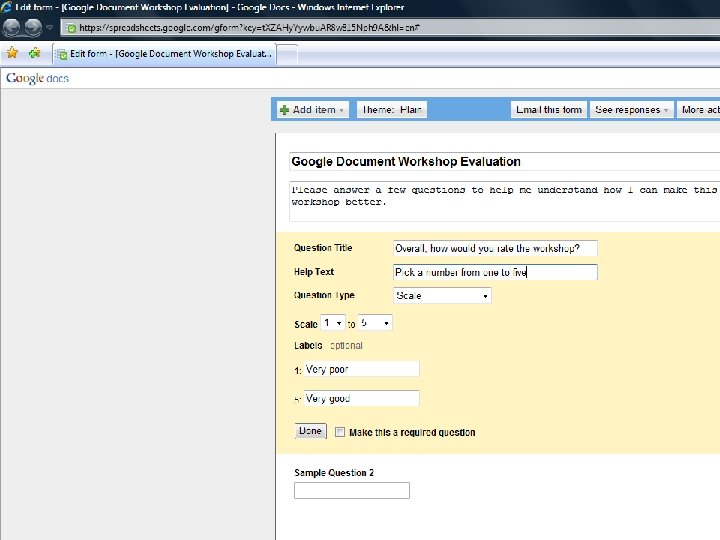Click the label 5 Very good field
Viewport: 720px width, 540px height.
361,398
